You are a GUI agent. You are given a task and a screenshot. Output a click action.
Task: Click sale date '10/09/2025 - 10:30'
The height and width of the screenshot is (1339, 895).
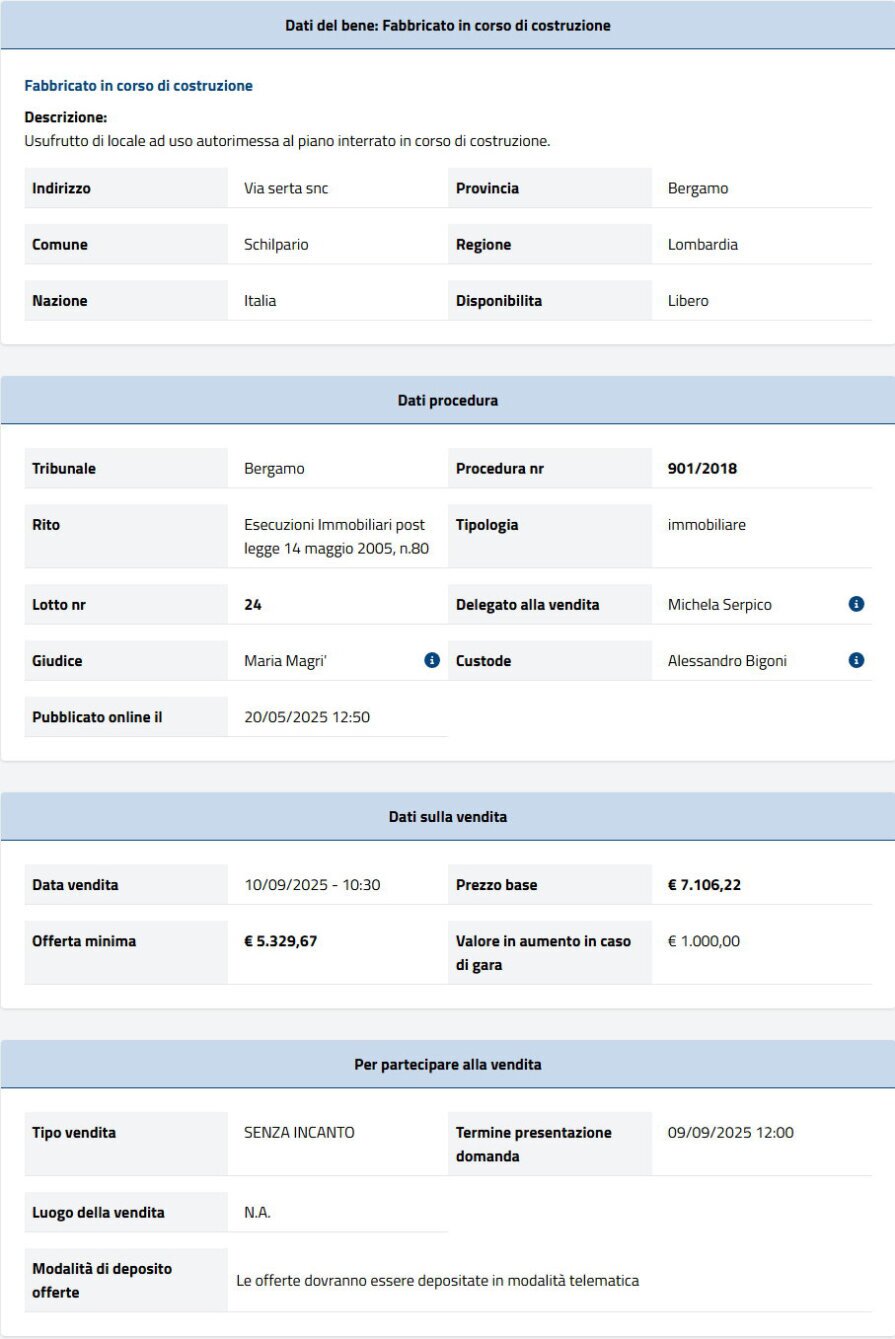312,884
